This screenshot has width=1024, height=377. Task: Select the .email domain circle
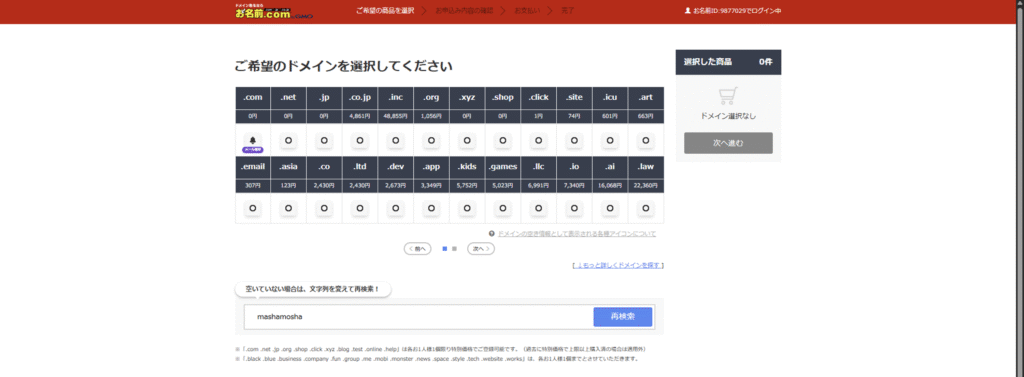(253, 208)
